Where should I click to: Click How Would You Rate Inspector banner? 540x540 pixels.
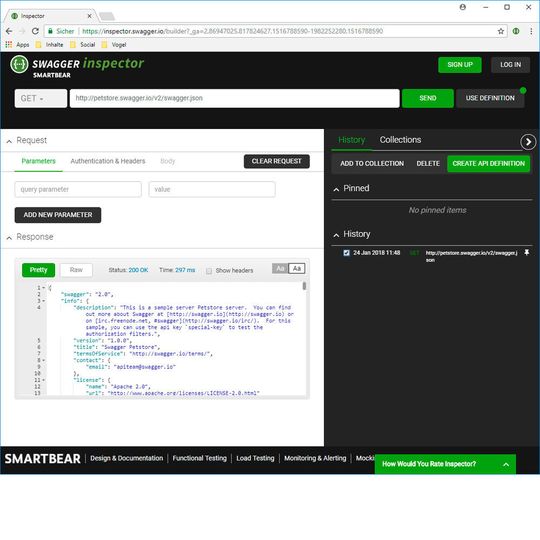[445, 464]
